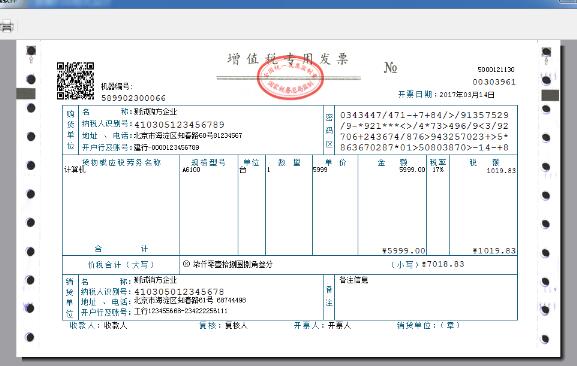Click the 销货单位：（章） label
This screenshot has height=366, width=577.
[428, 325]
